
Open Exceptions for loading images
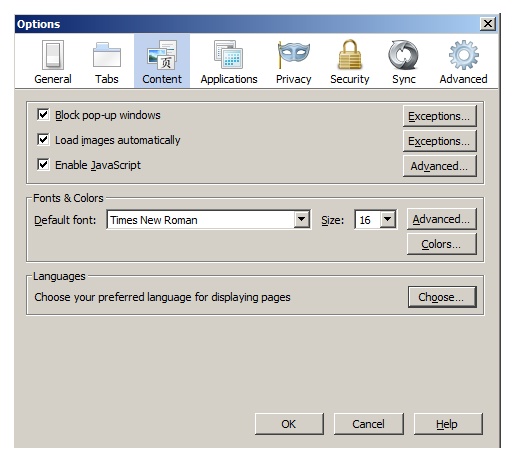pos(439,141)
